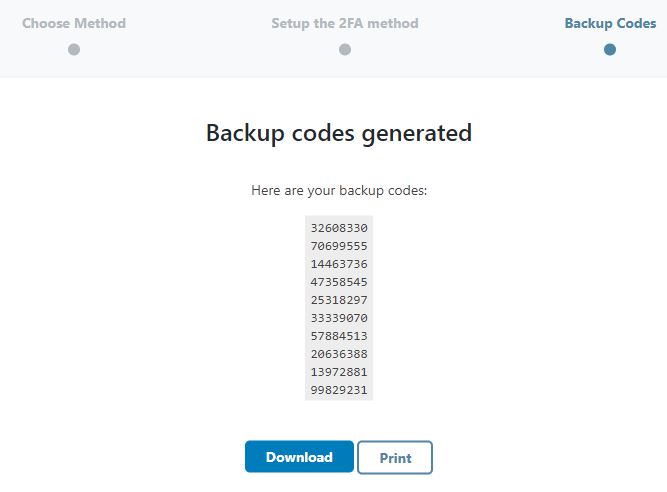The width and height of the screenshot is (667, 492).
Task: Click the Choose Method step dot
Action: pyautogui.click(x=74, y=49)
